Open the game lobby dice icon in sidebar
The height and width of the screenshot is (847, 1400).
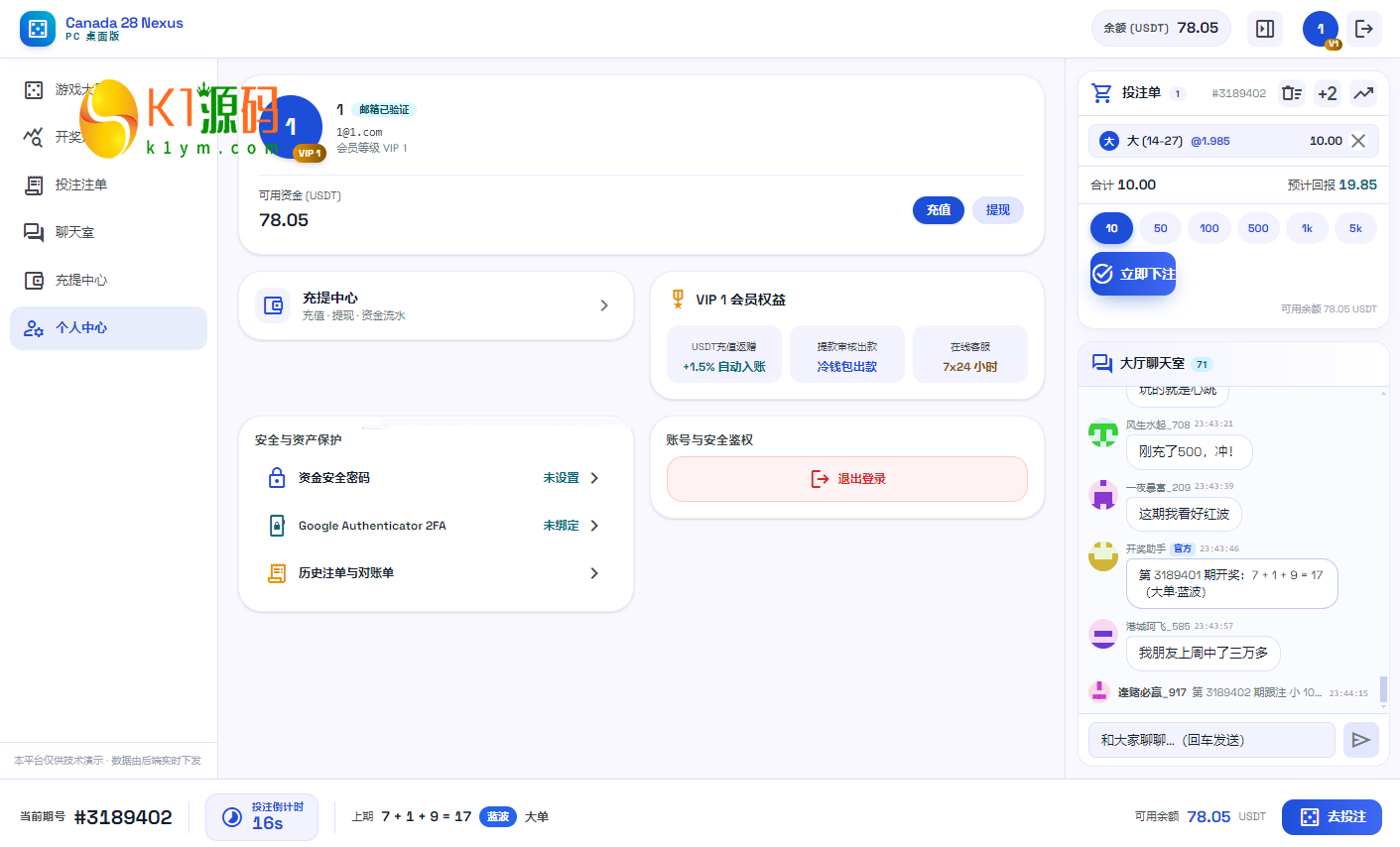(34, 90)
